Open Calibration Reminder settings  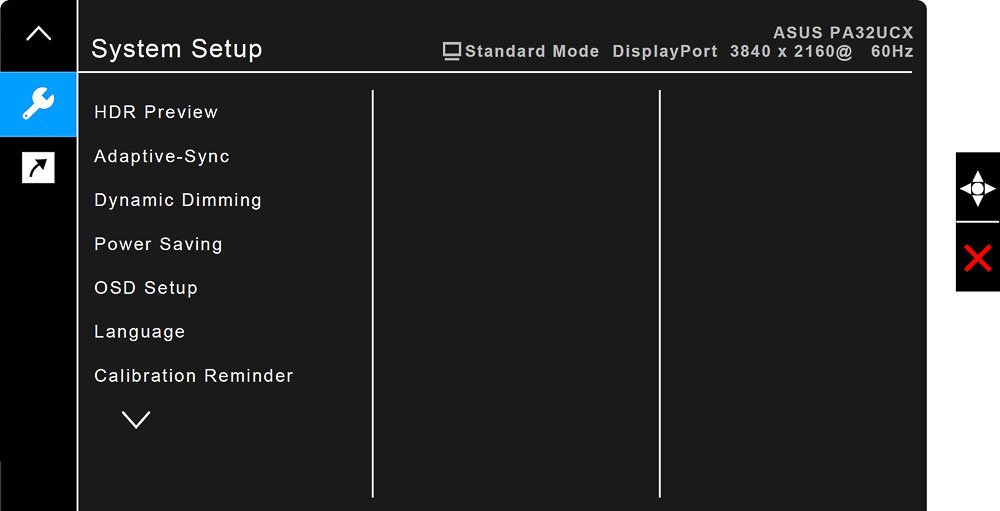point(194,376)
